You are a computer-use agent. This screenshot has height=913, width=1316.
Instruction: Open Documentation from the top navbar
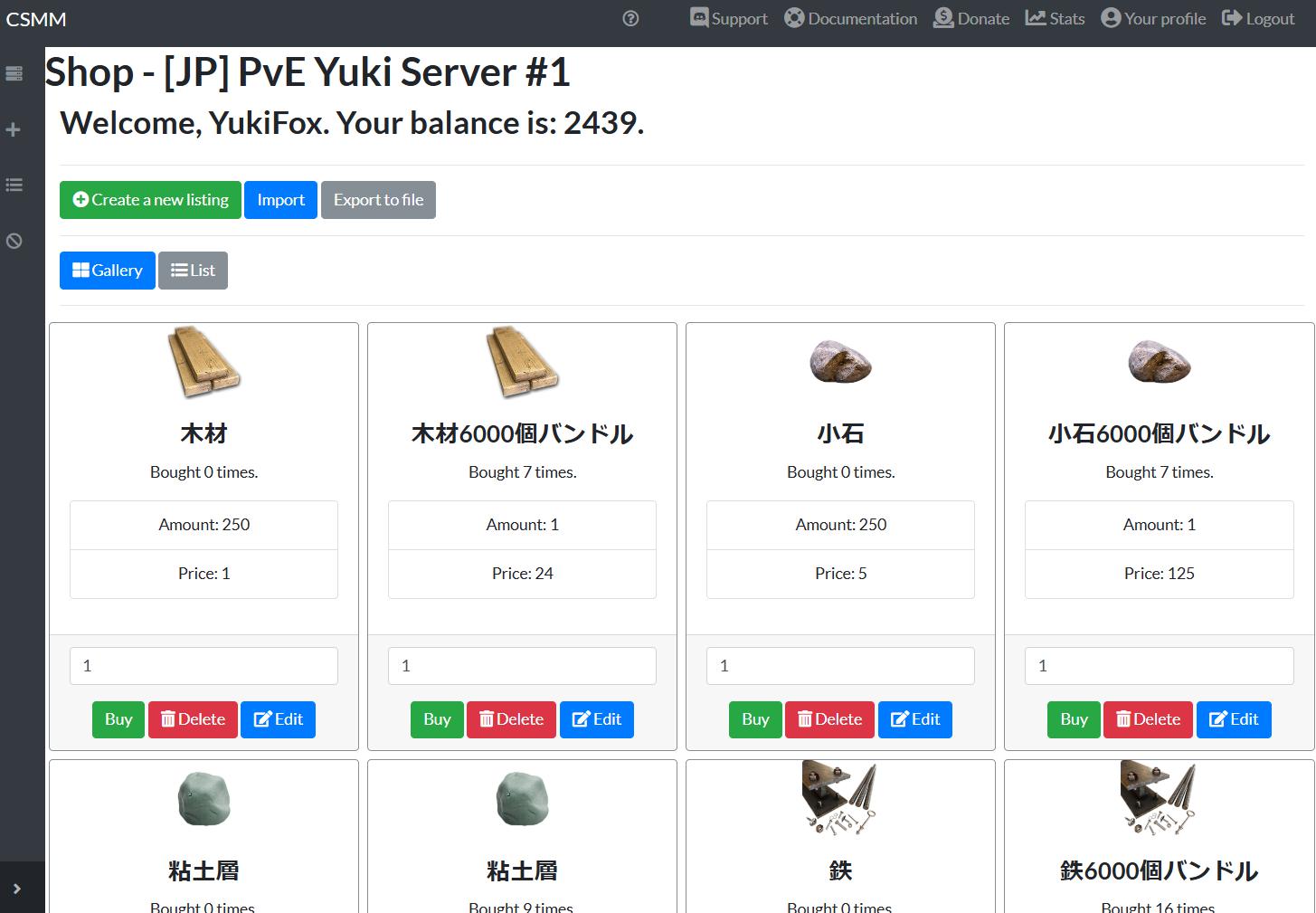(850, 19)
